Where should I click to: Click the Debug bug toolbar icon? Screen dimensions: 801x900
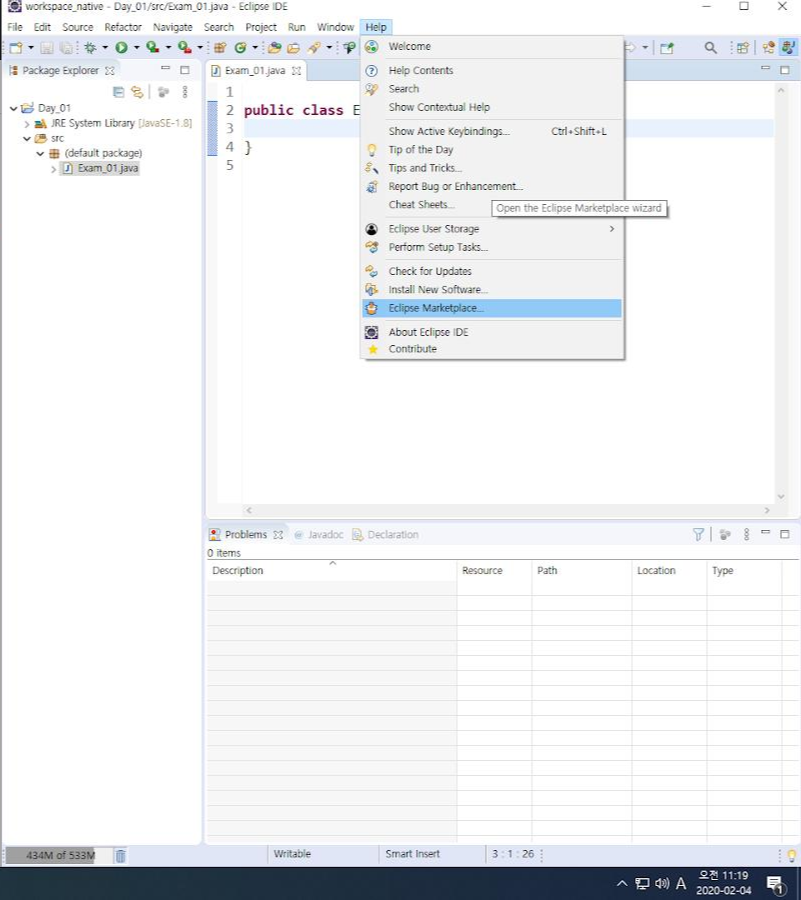pyautogui.click(x=90, y=48)
